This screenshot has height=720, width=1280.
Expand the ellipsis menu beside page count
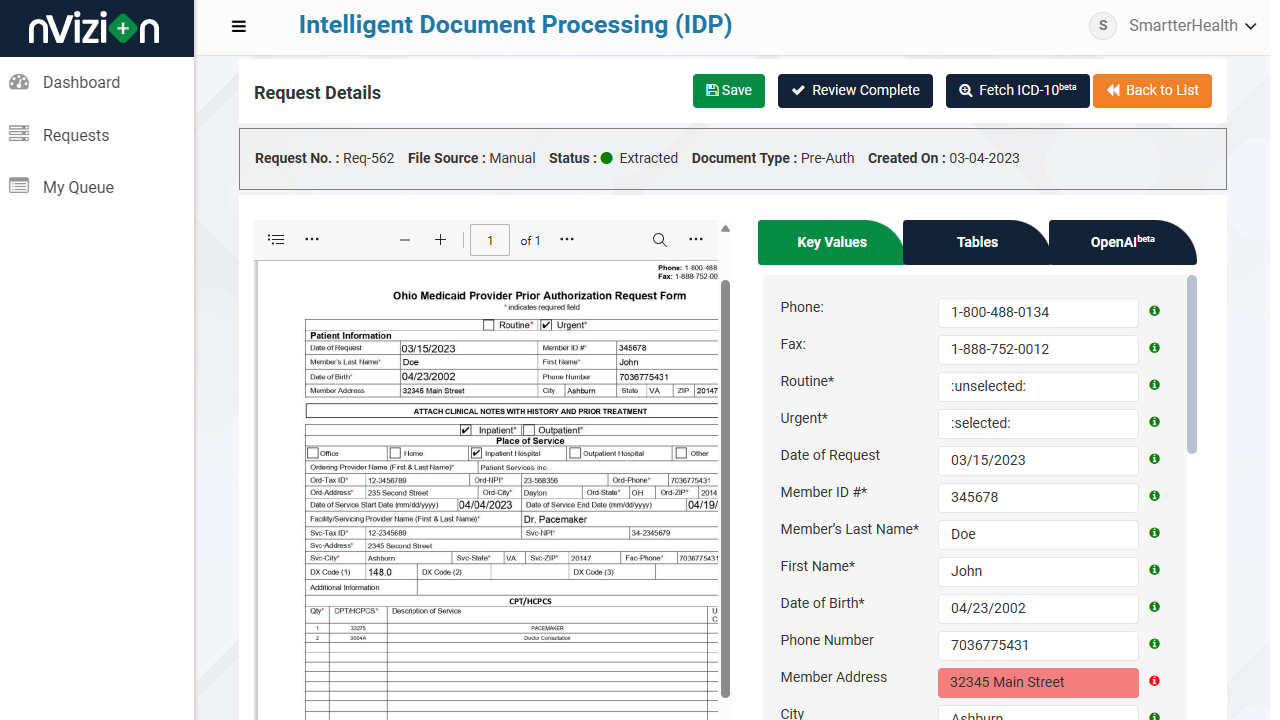[567, 240]
